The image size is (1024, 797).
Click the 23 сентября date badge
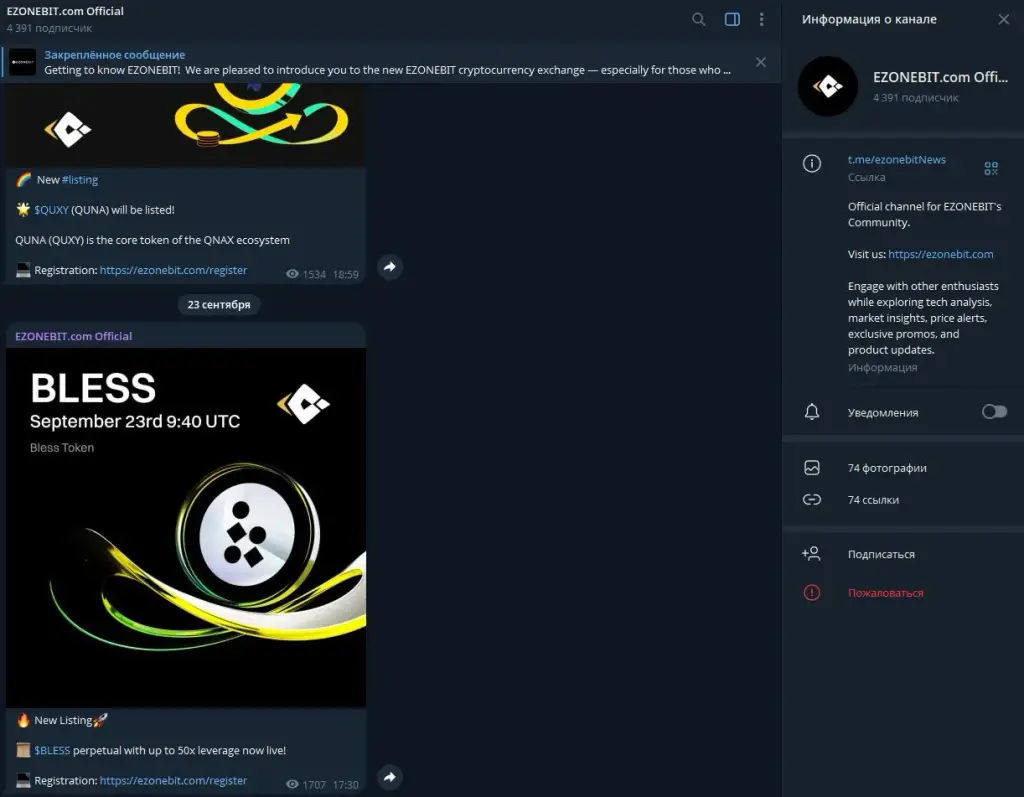[x=219, y=304]
